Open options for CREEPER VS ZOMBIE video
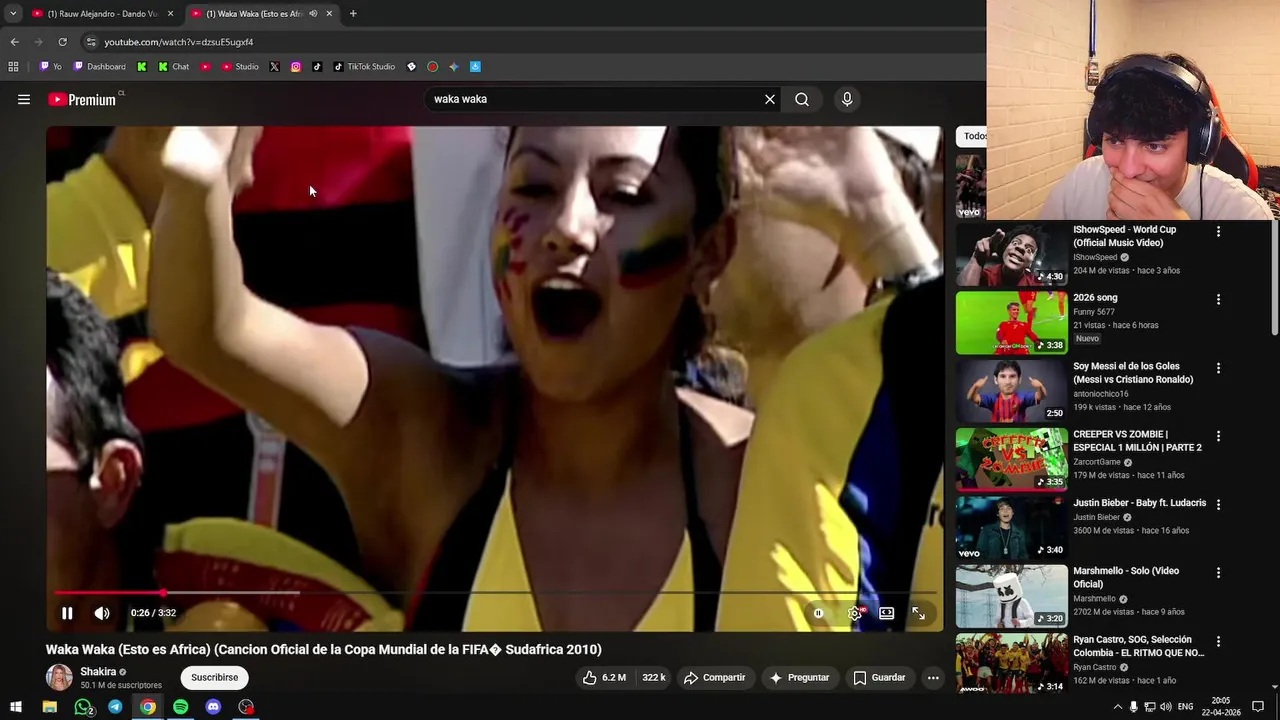This screenshot has width=1280, height=720. (1218, 436)
